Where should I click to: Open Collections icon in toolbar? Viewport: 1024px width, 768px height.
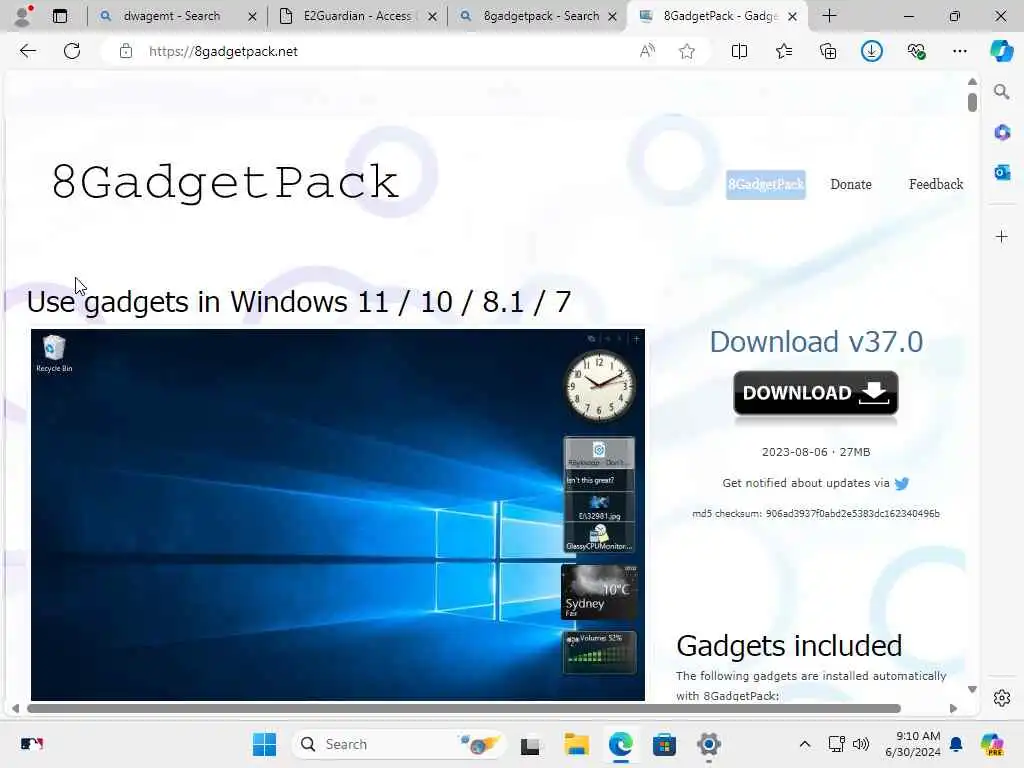828,51
